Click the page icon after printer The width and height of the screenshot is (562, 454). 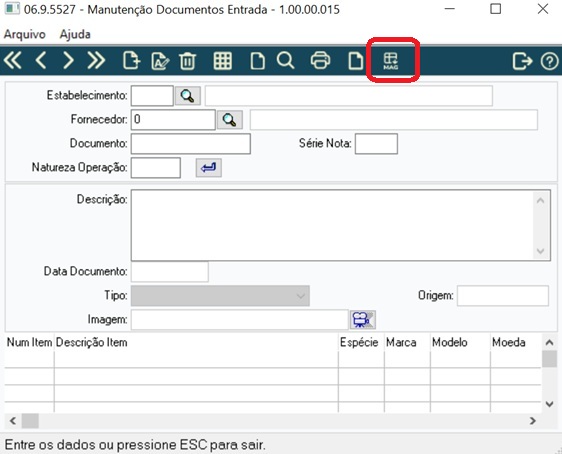pyautogui.click(x=356, y=61)
